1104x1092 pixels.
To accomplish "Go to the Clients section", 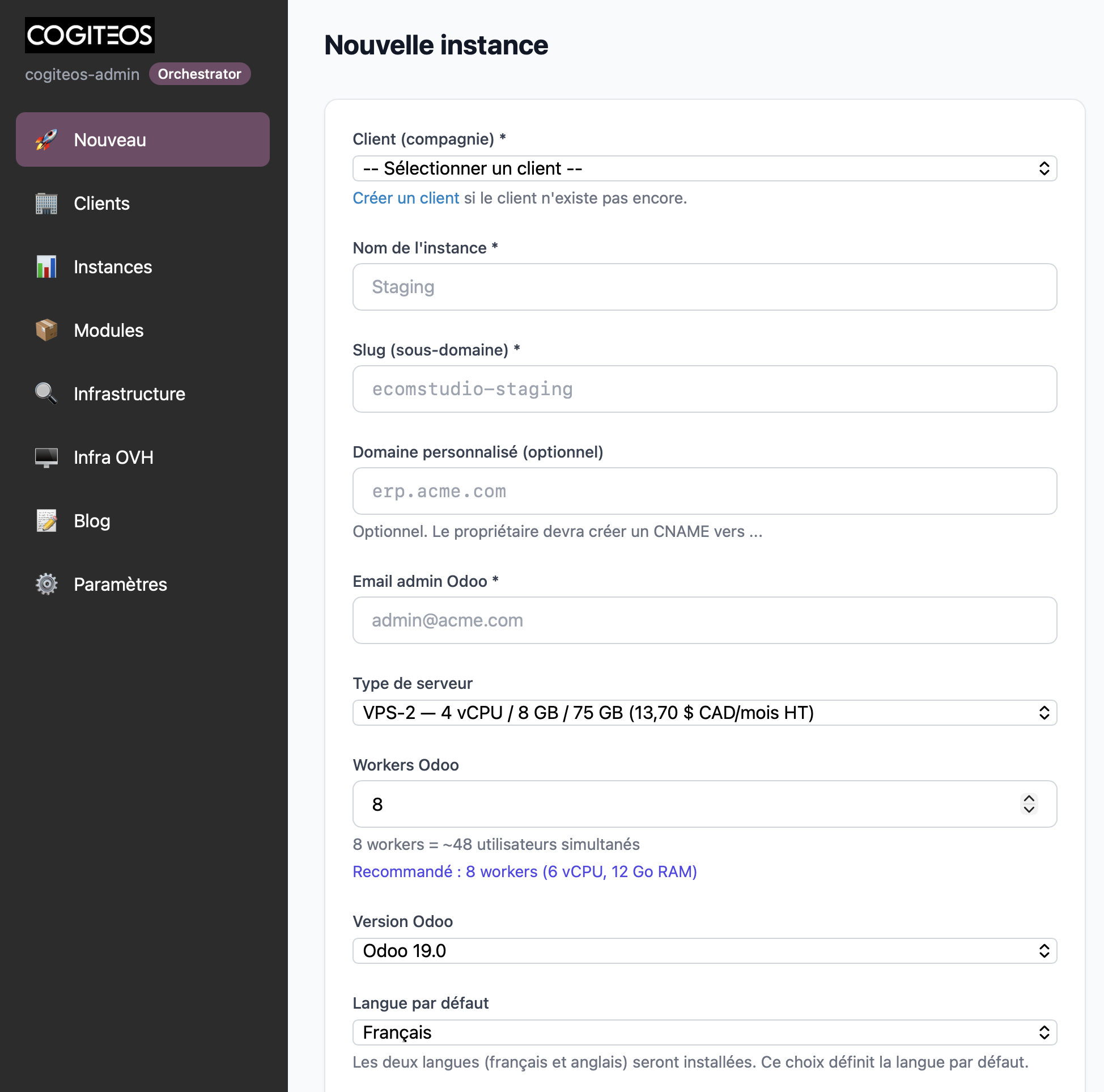I will pyautogui.click(x=143, y=203).
